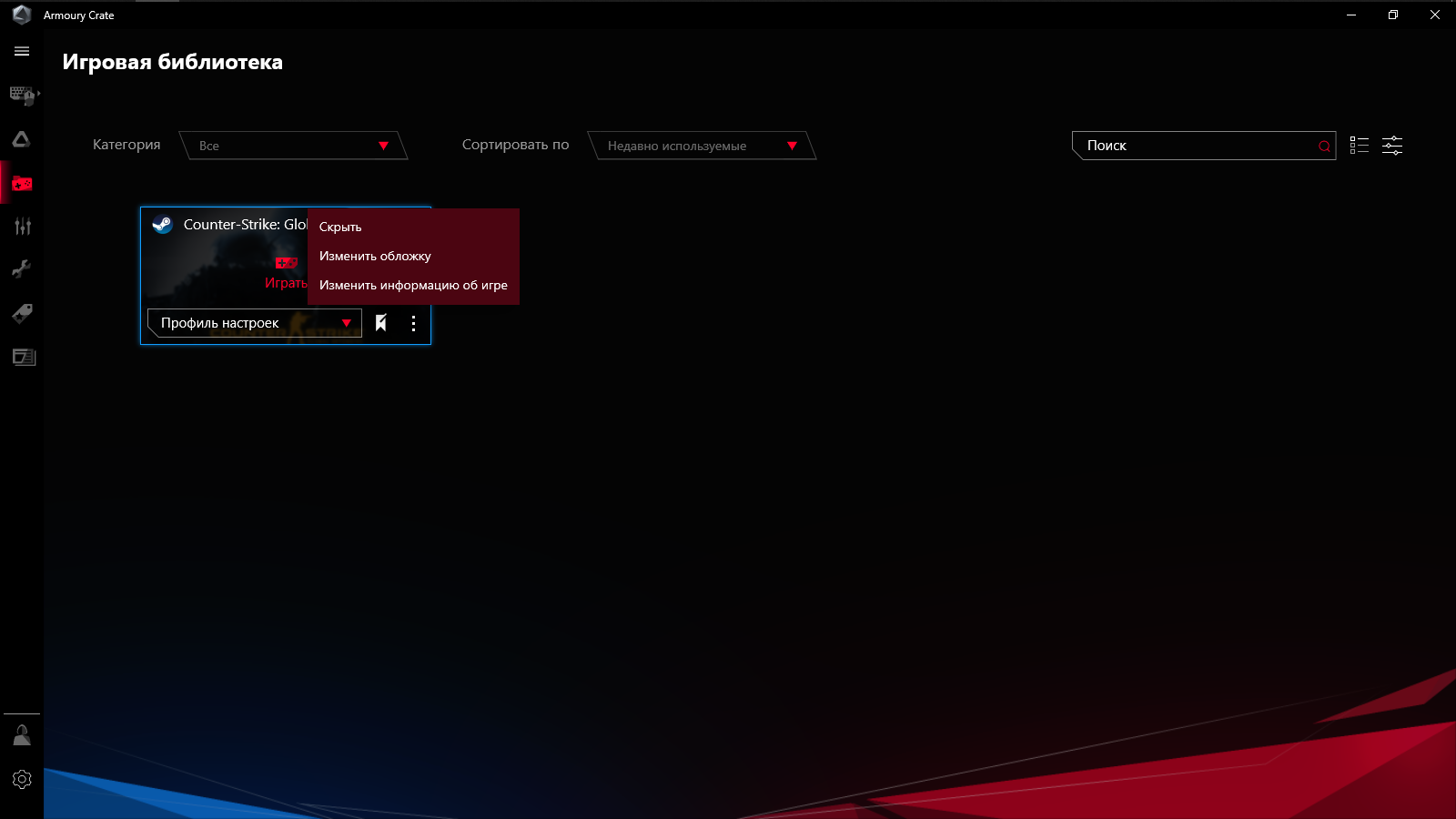Open the News sidebar icon
Viewport: 1456px width, 819px height.
[x=24, y=357]
